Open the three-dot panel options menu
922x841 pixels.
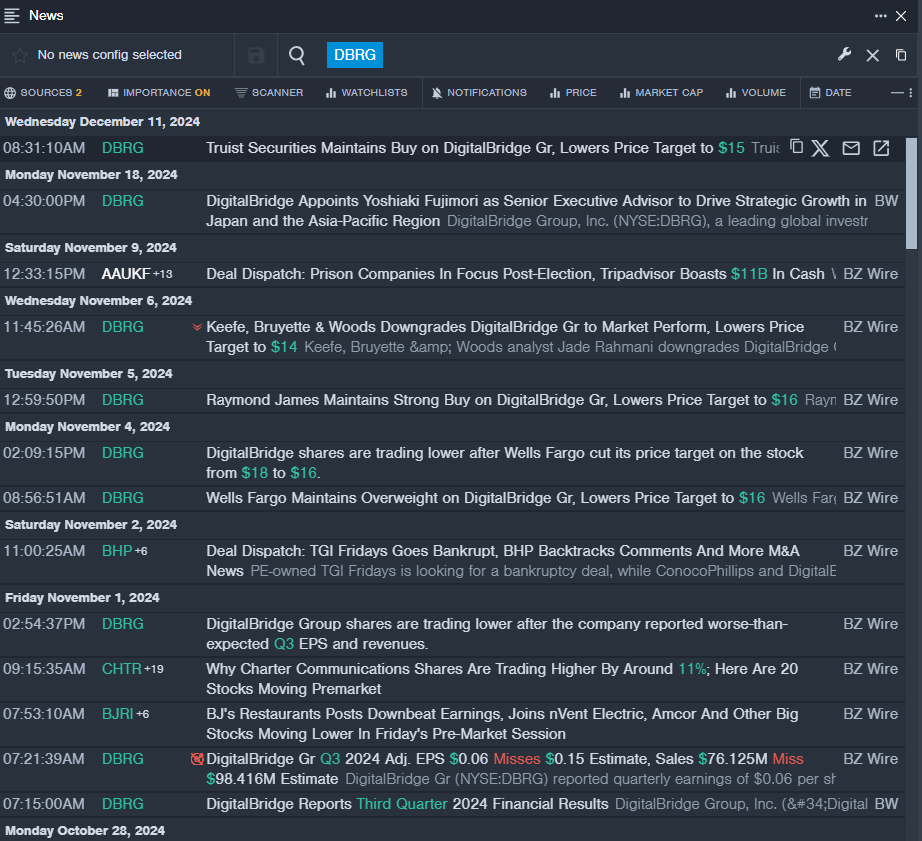[x=880, y=15]
